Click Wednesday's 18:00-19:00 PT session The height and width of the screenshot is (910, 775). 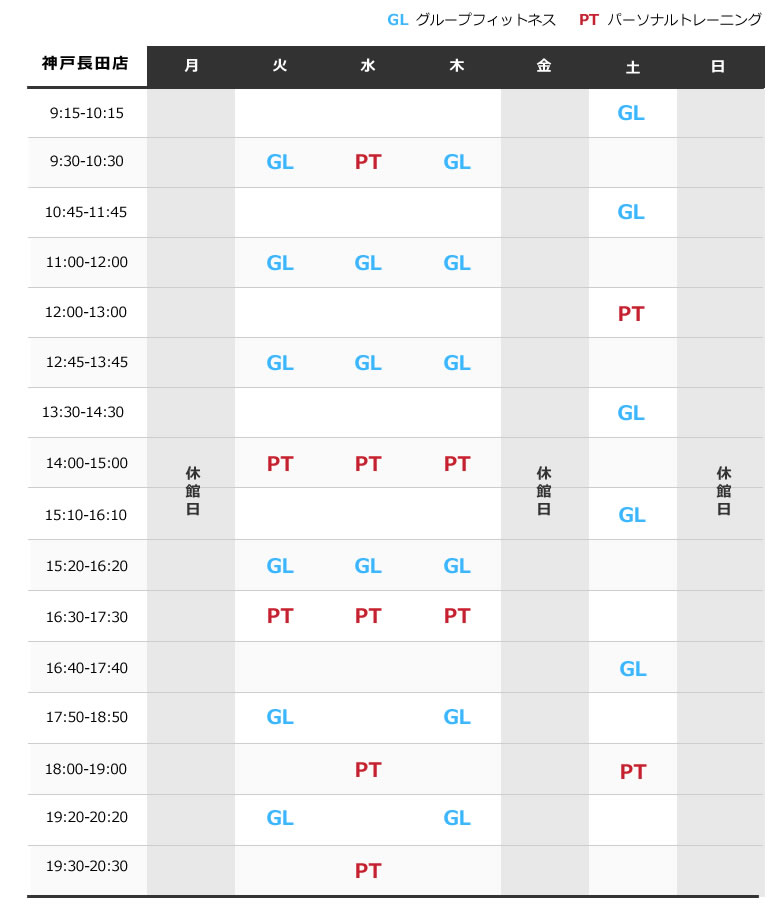(x=368, y=770)
